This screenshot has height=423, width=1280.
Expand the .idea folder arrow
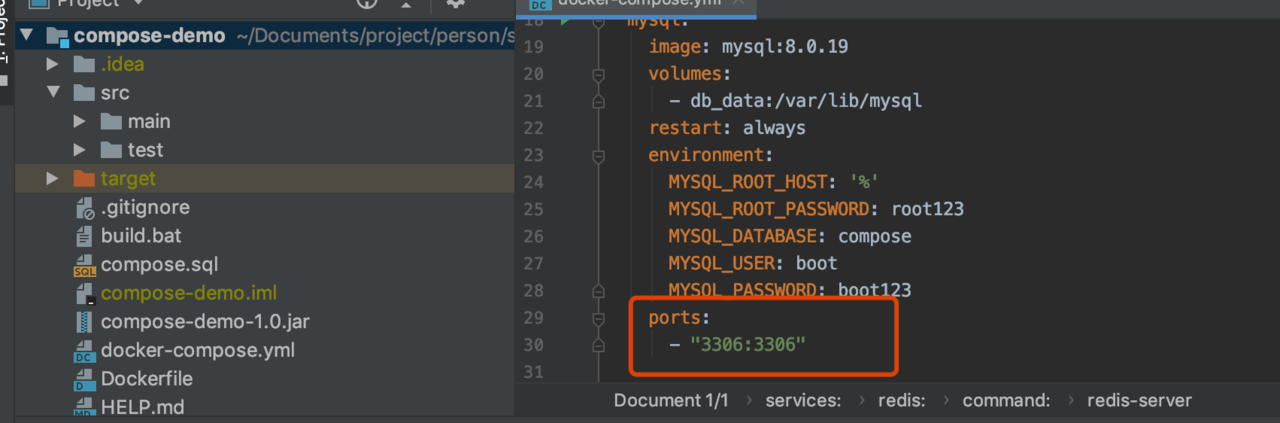point(53,65)
